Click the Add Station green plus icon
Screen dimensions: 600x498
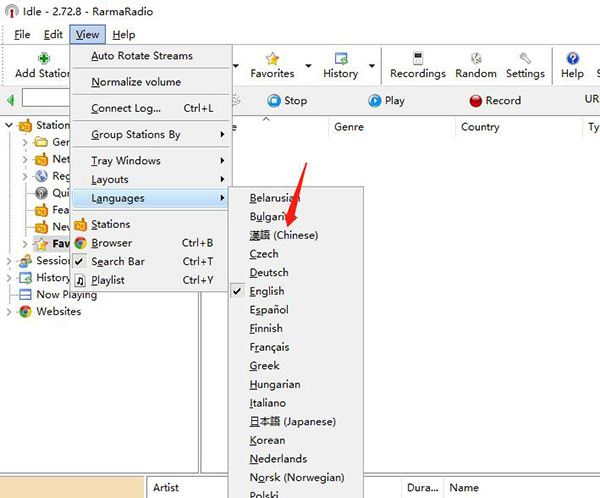click(44, 59)
